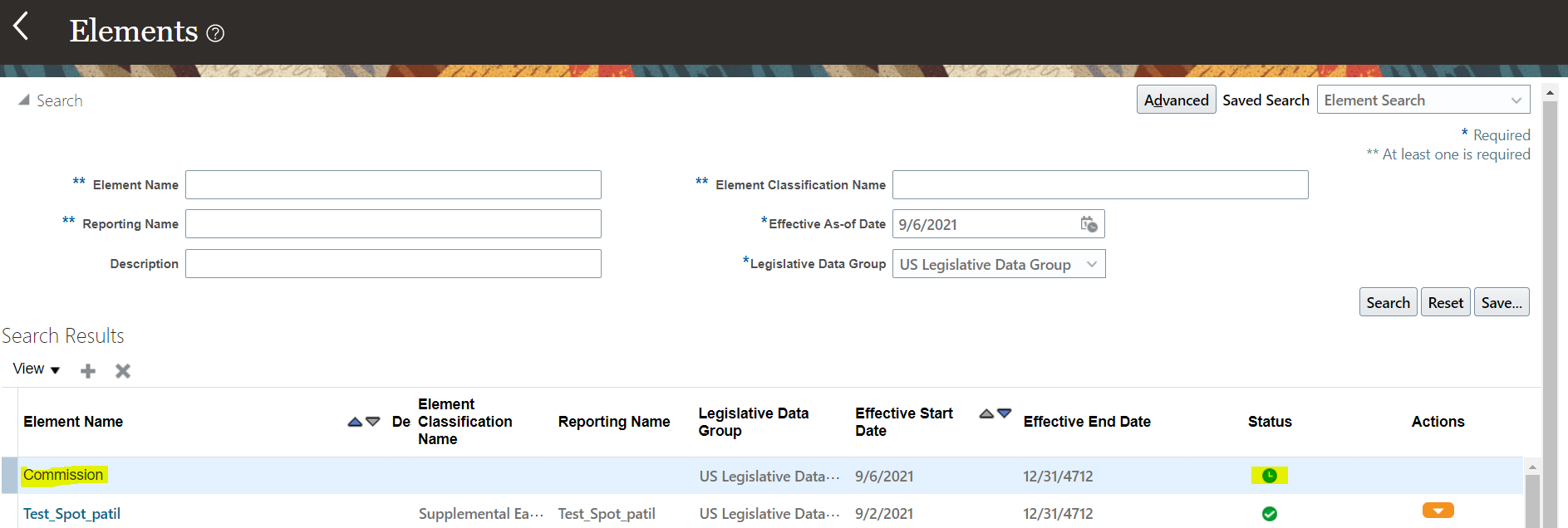Click Commission row US Legislative Data cell
This screenshot has width=1568, height=528.
[x=769, y=477]
